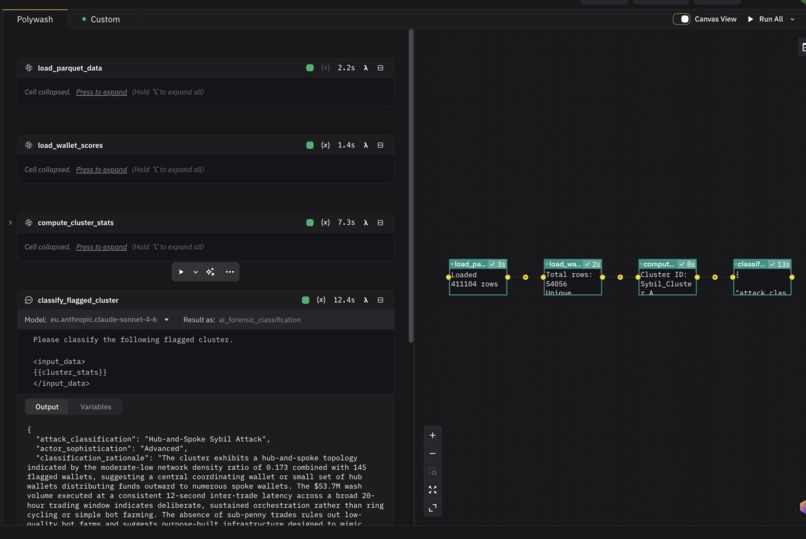Collapse toggle icon on load_wallet_scores row
The height and width of the screenshot is (539, 806).
380,145
